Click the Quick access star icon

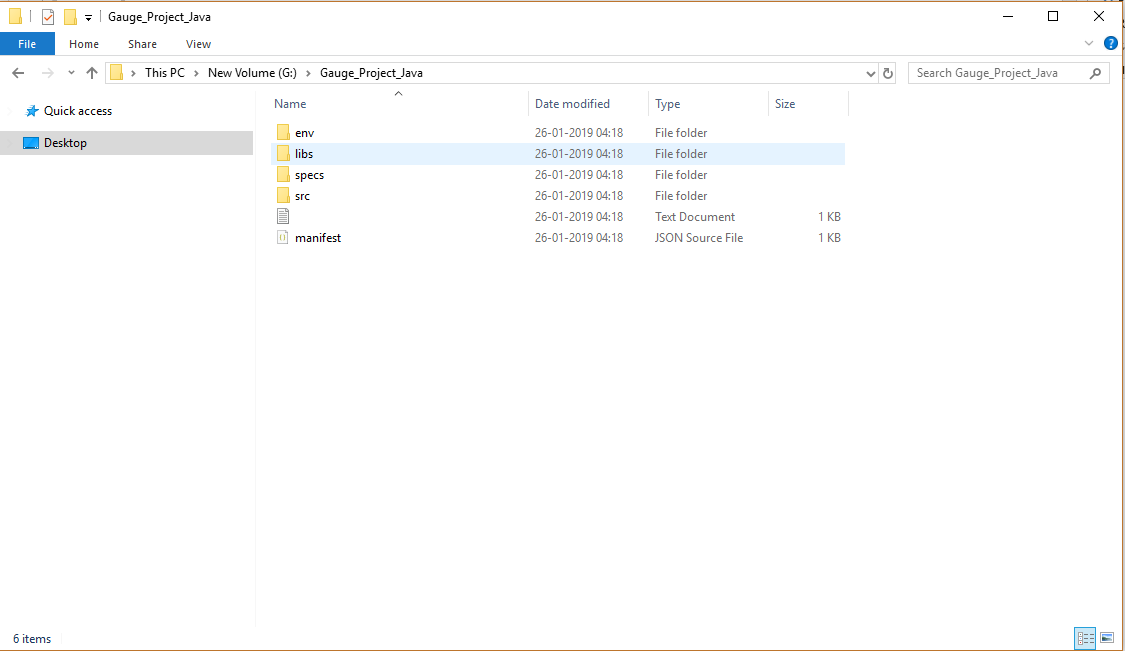pyautogui.click(x=32, y=111)
